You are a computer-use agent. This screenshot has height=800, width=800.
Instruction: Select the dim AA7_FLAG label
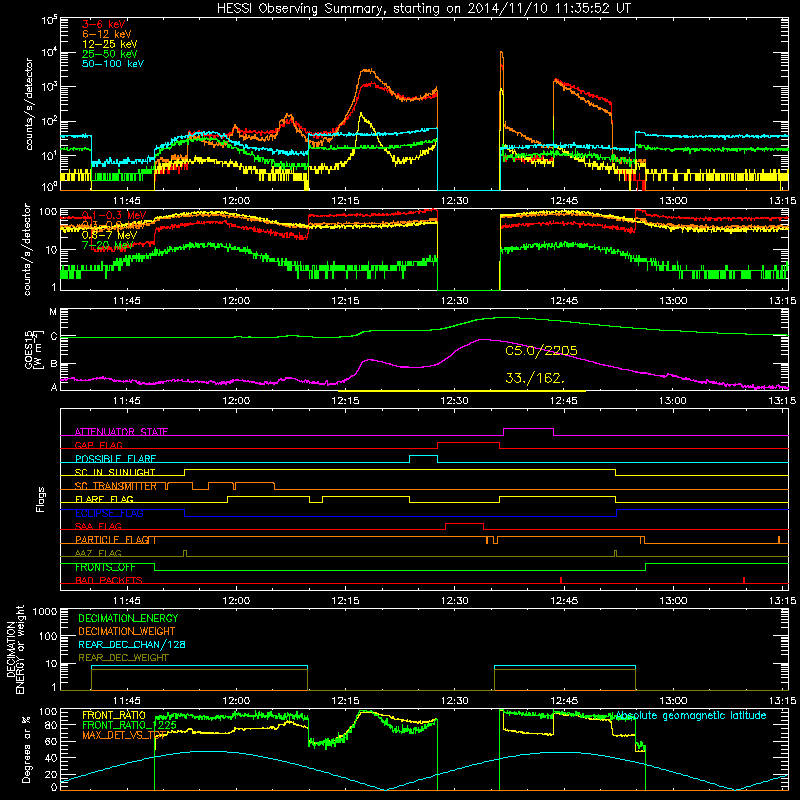tap(98, 554)
